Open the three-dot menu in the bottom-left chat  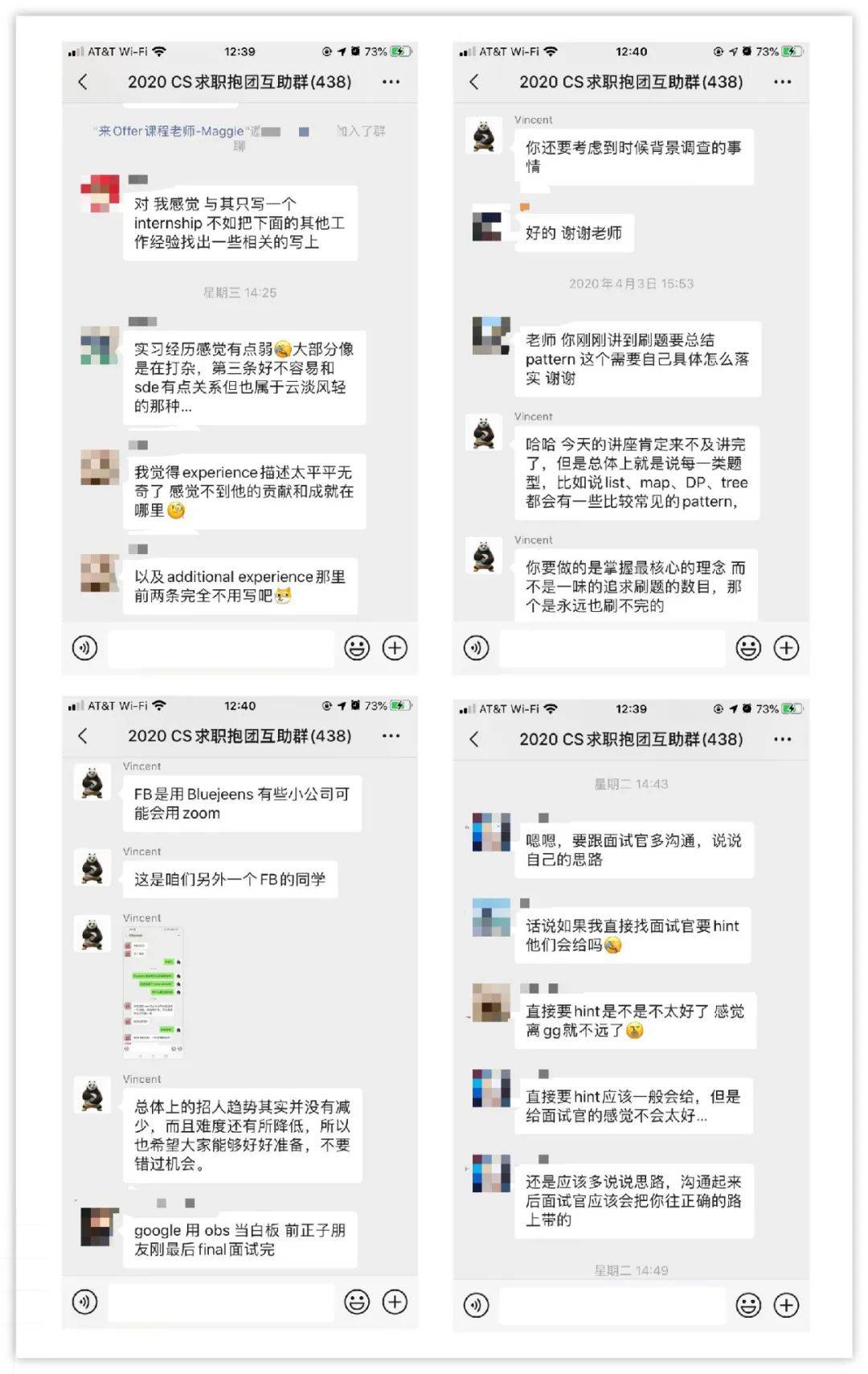391,736
